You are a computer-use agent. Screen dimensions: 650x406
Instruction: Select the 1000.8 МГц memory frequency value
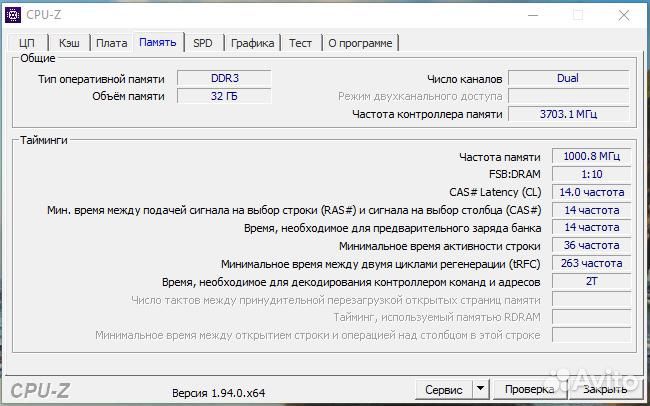pos(592,156)
